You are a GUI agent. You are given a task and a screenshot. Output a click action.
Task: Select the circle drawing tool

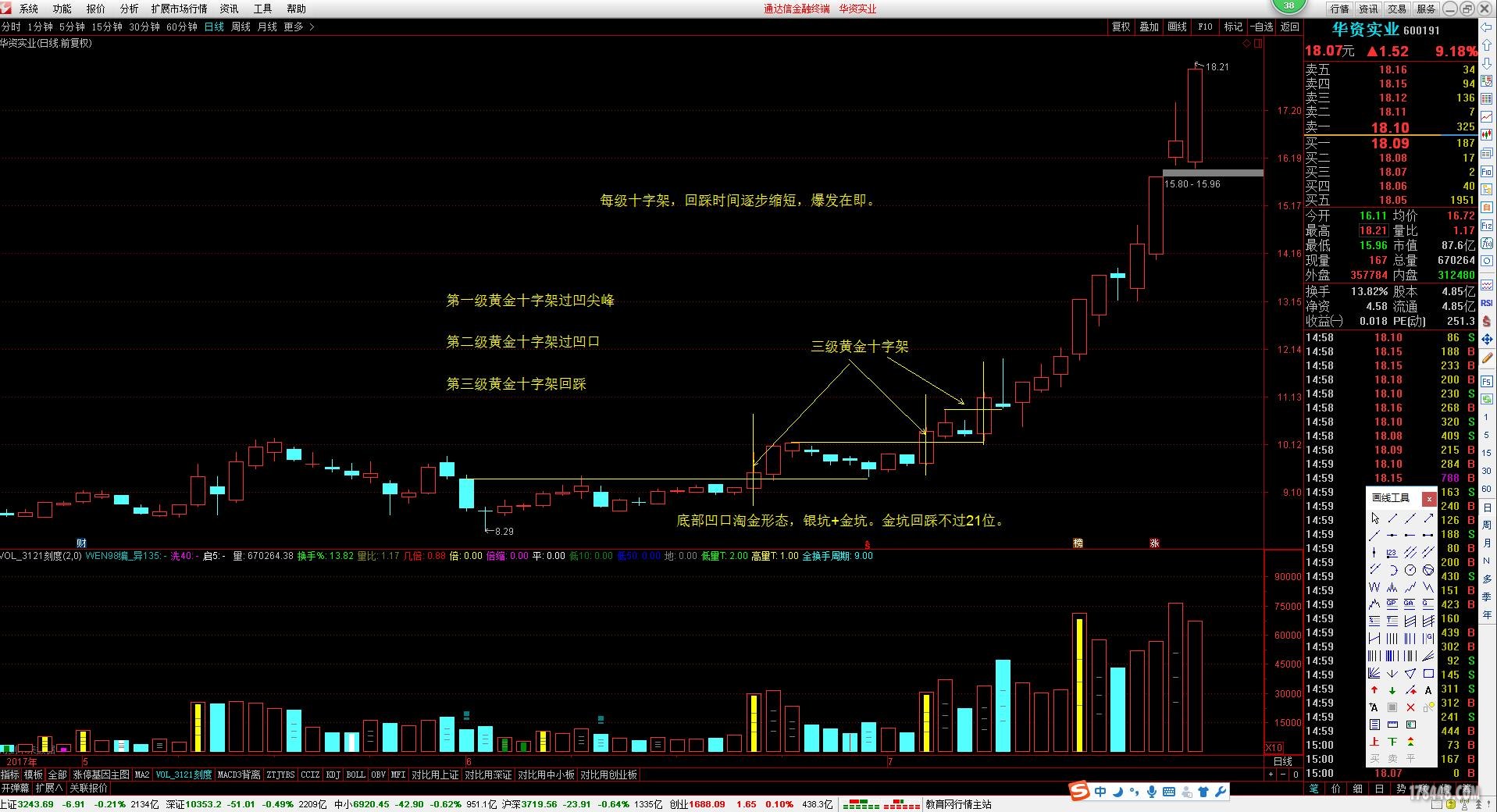(x=1410, y=570)
